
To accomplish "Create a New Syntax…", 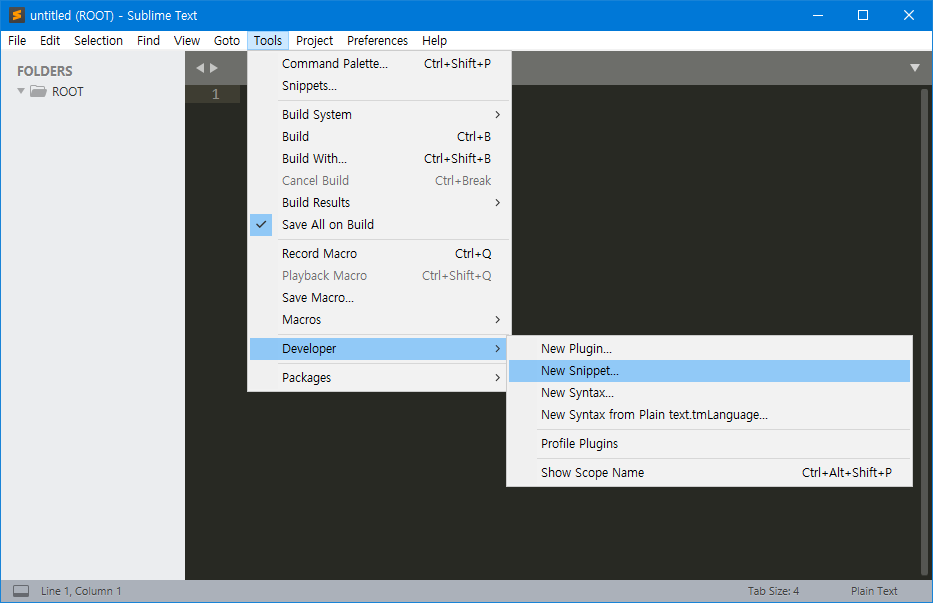I will tap(709, 393).
